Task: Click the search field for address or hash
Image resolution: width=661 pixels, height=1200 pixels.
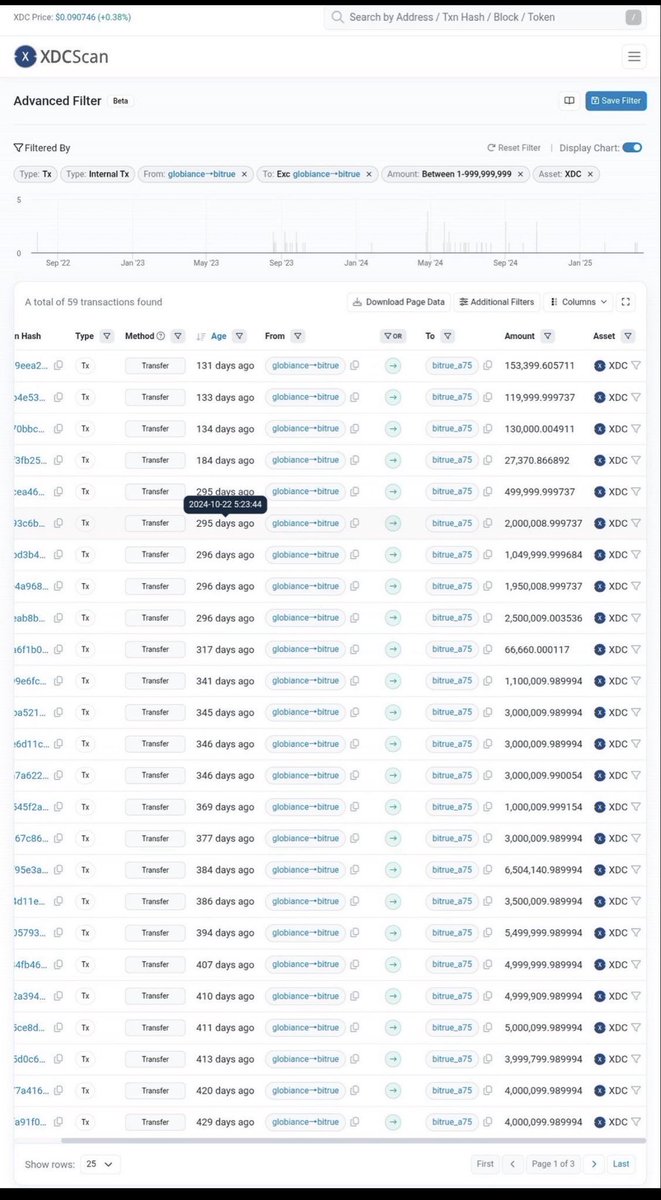Action: click(x=485, y=17)
